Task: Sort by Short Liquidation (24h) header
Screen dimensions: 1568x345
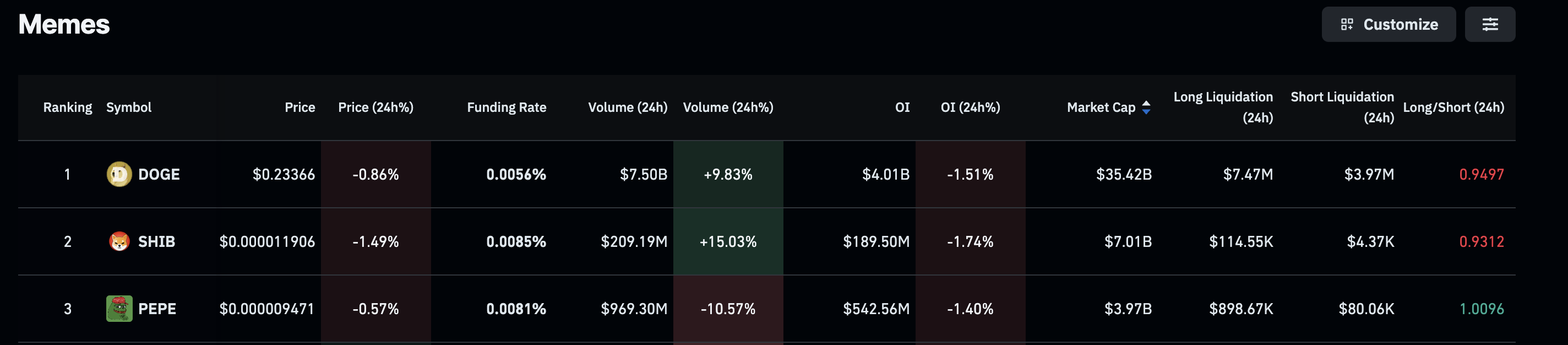Action: (x=1342, y=107)
